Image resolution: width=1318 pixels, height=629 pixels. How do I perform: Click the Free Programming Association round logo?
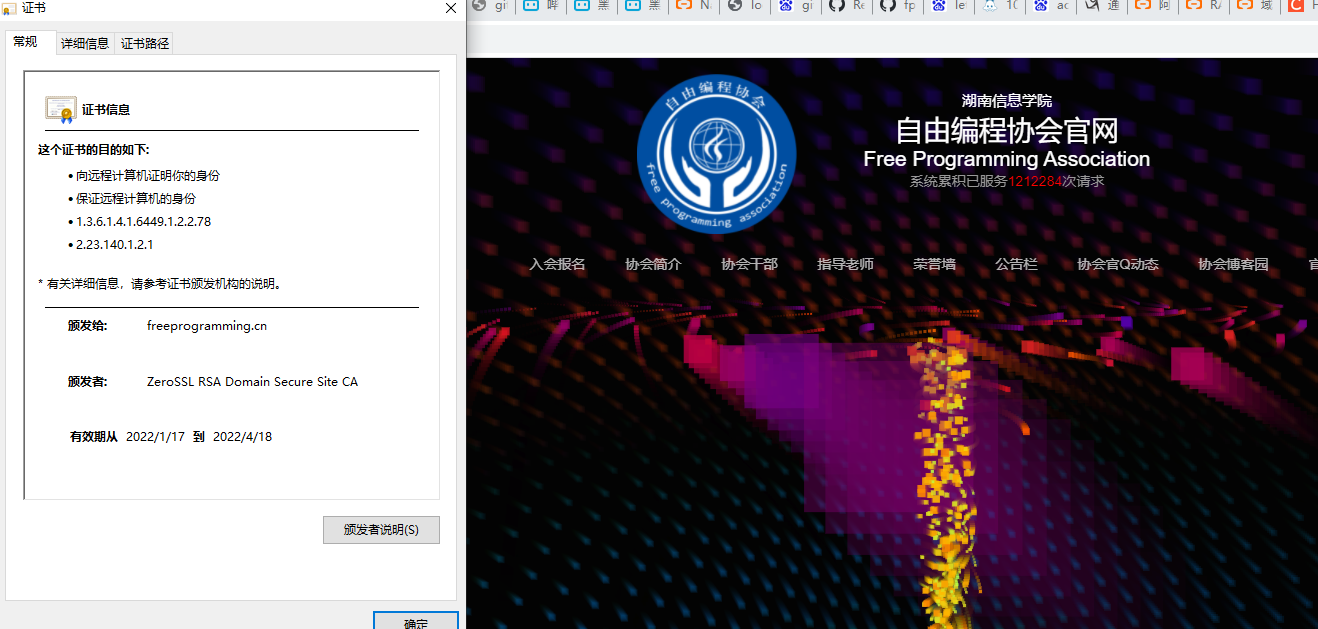[x=716, y=154]
